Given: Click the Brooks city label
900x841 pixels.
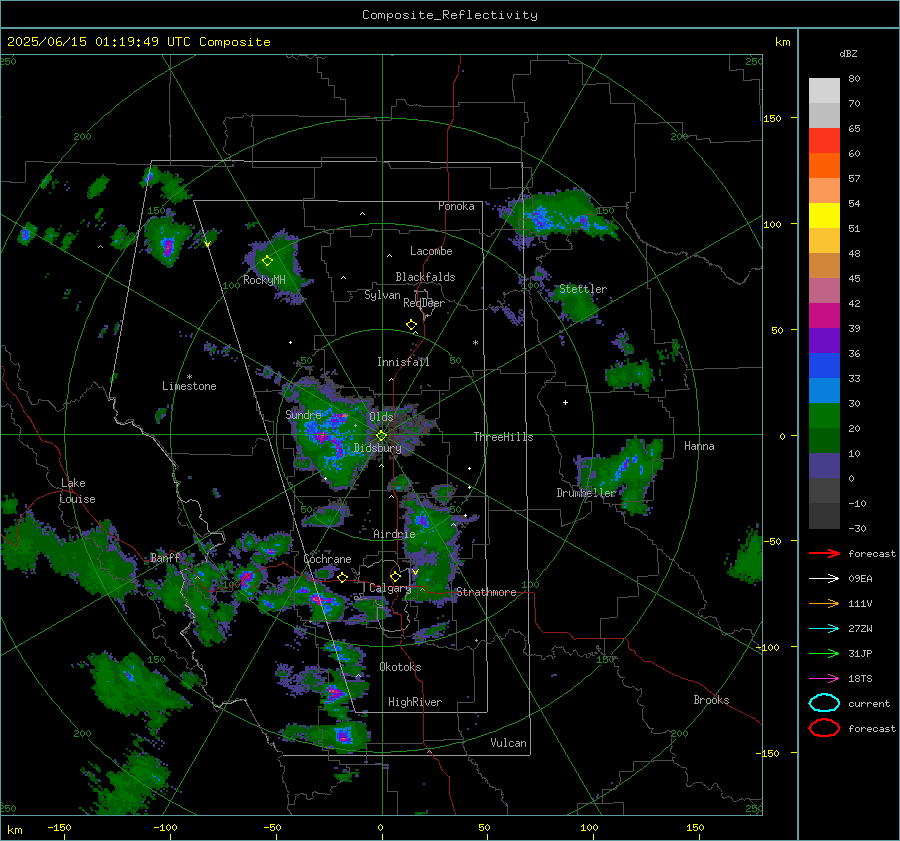Looking at the screenshot, I should click(x=711, y=700).
